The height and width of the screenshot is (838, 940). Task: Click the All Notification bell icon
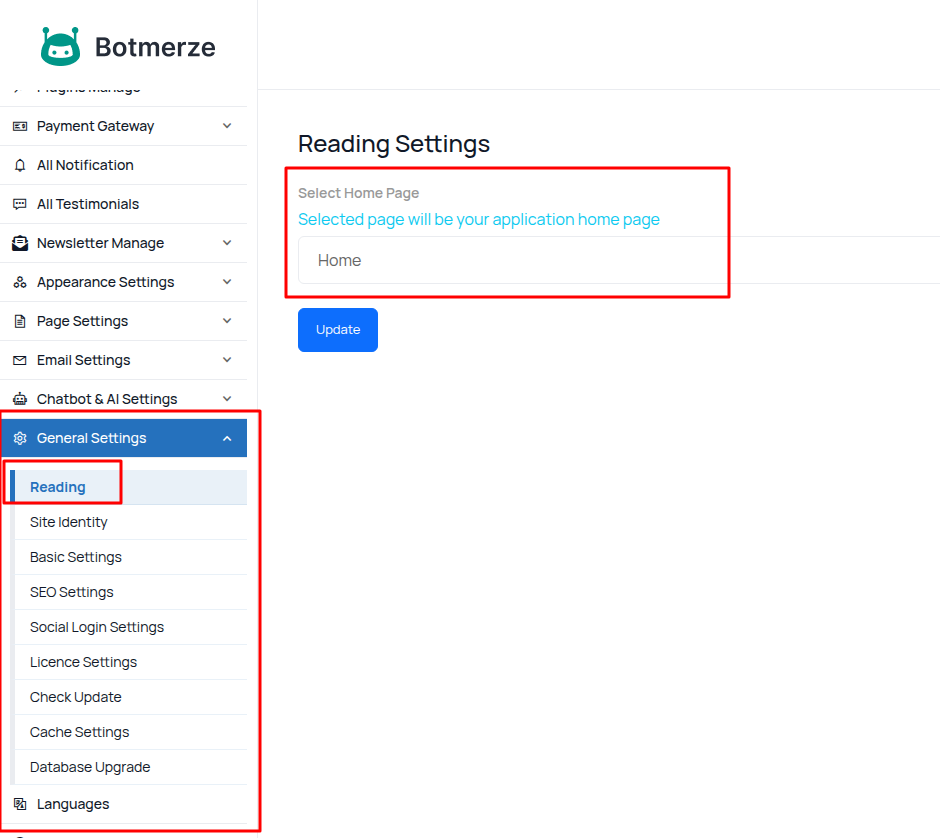coord(20,165)
